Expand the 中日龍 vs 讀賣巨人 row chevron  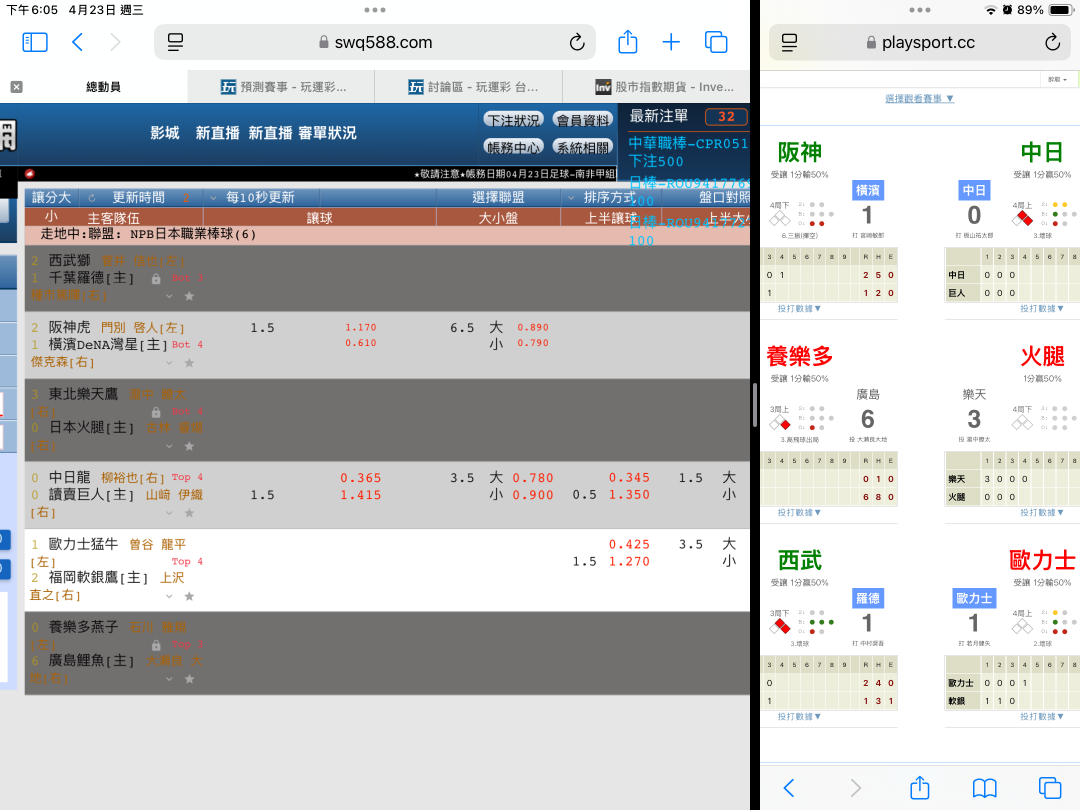click(169, 513)
